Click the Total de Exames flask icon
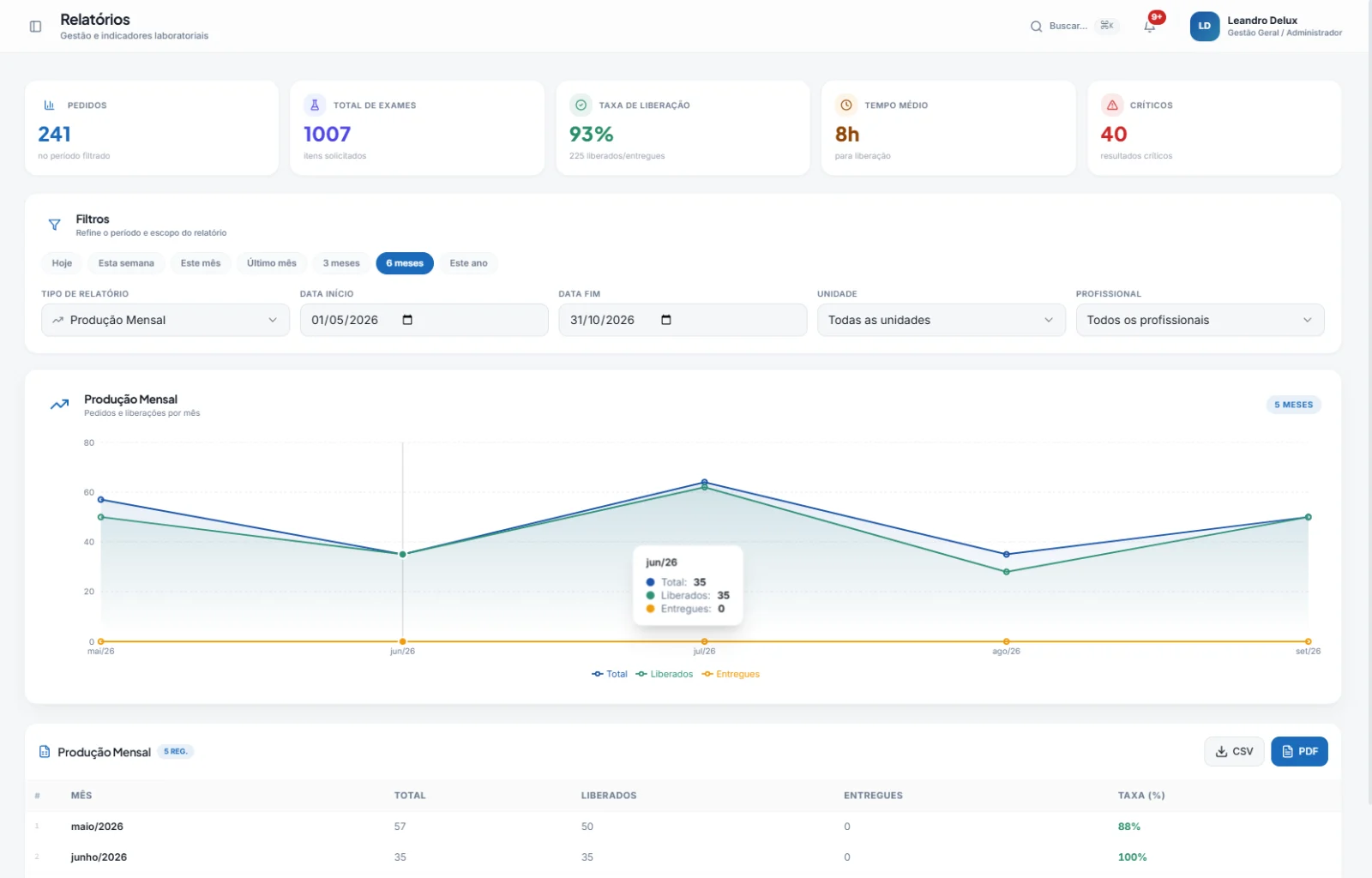The height and width of the screenshot is (878, 1372). click(315, 105)
